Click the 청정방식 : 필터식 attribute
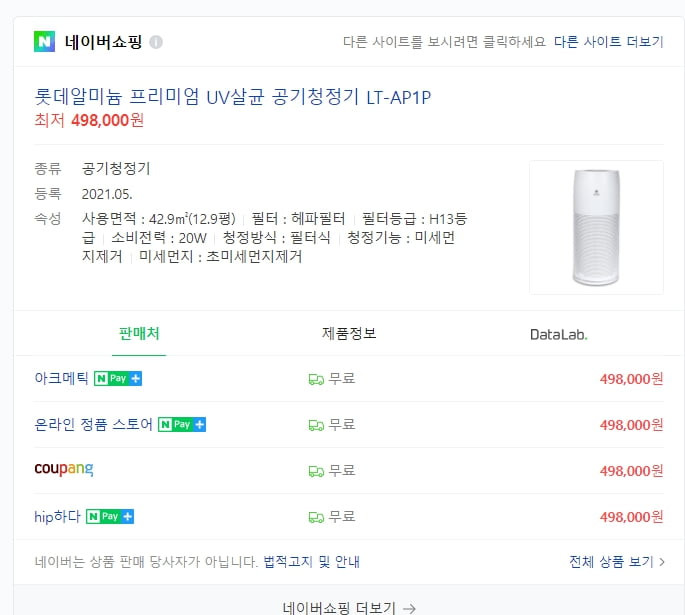This screenshot has width=685, height=615. [277, 238]
